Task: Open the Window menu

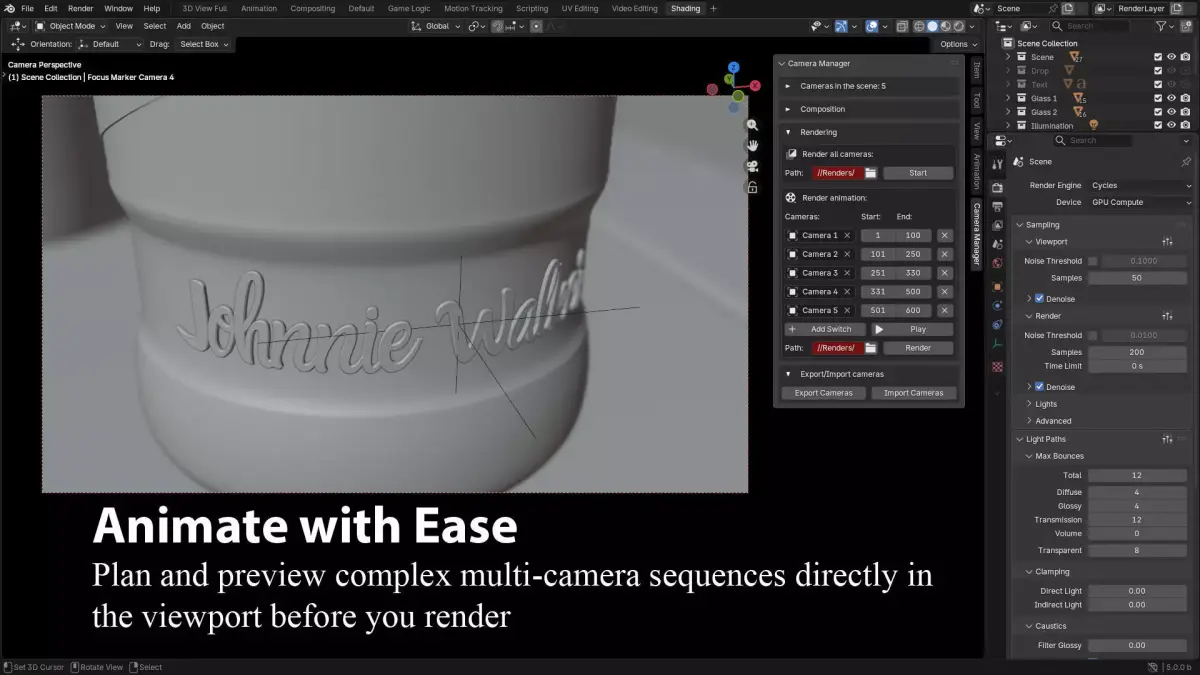Action: pos(119,8)
